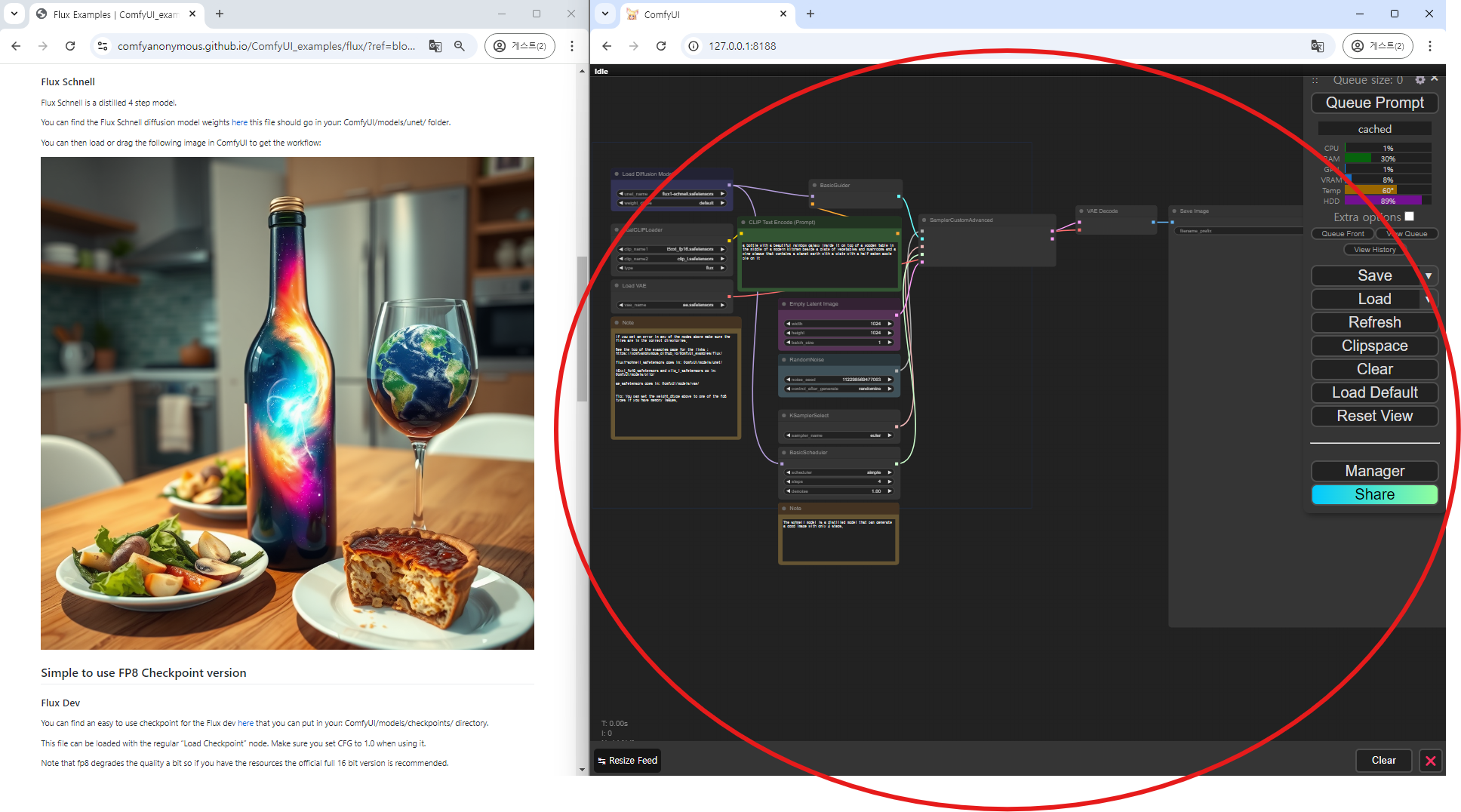Switch to the ComfyUI tab
The width and height of the screenshot is (1461, 812).
click(x=706, y=14)
